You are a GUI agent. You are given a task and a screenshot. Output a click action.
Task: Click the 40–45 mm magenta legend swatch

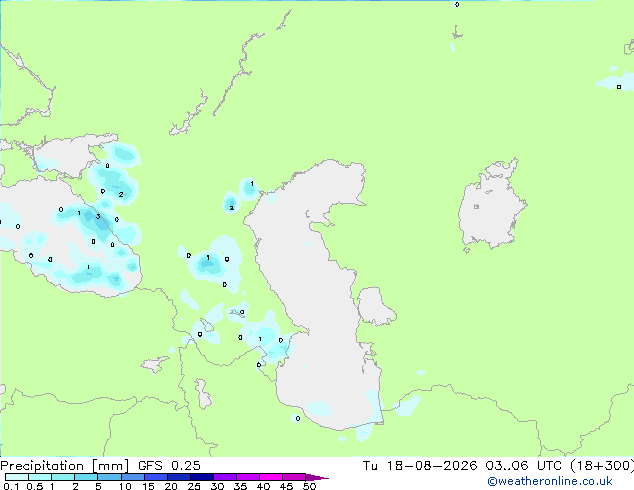[271, 477]
